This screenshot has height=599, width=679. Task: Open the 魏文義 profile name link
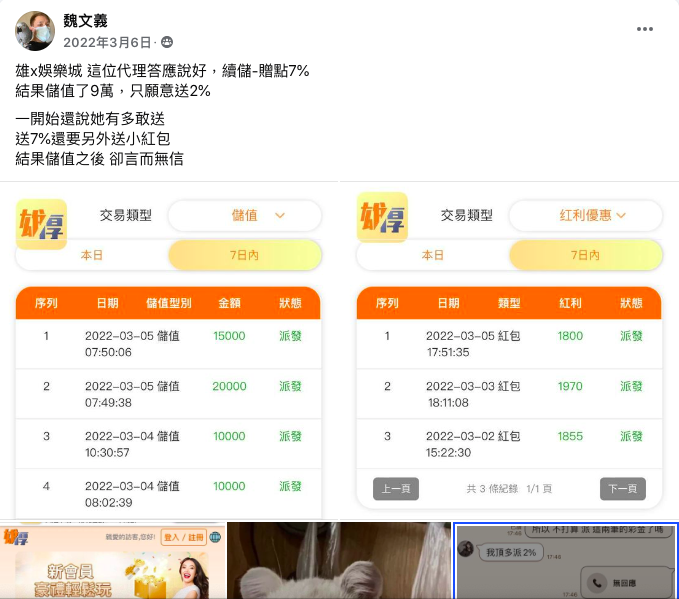click(x=85, y=20)
